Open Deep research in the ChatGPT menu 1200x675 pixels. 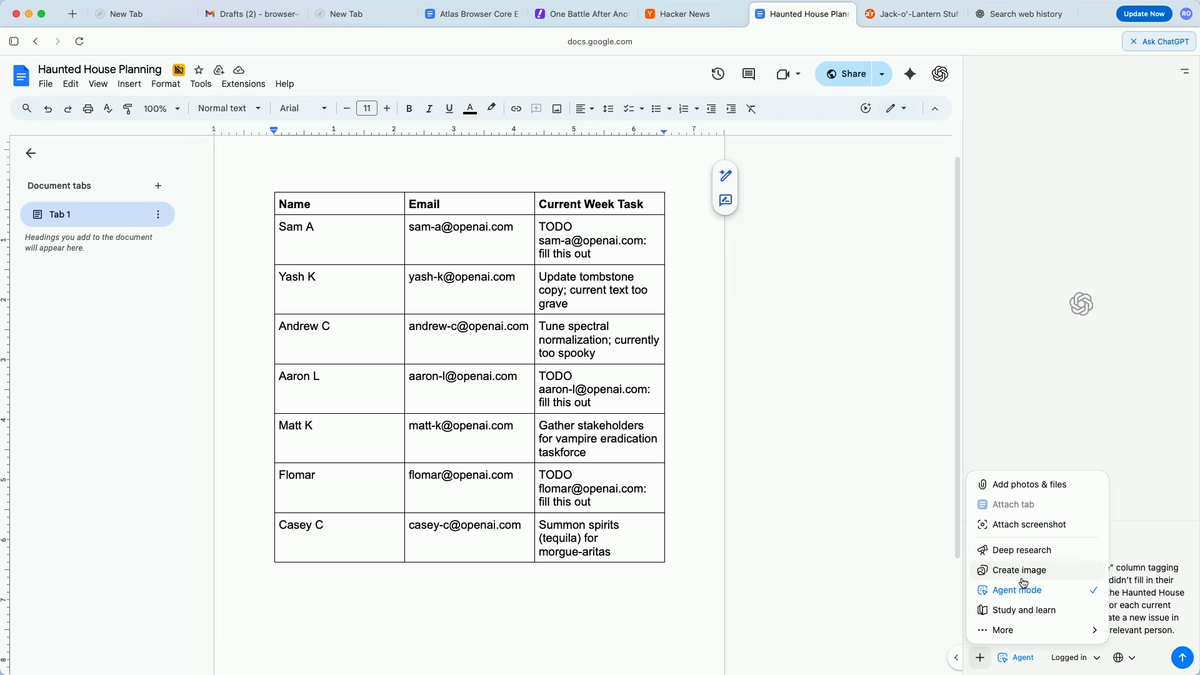pos(1020,549)
